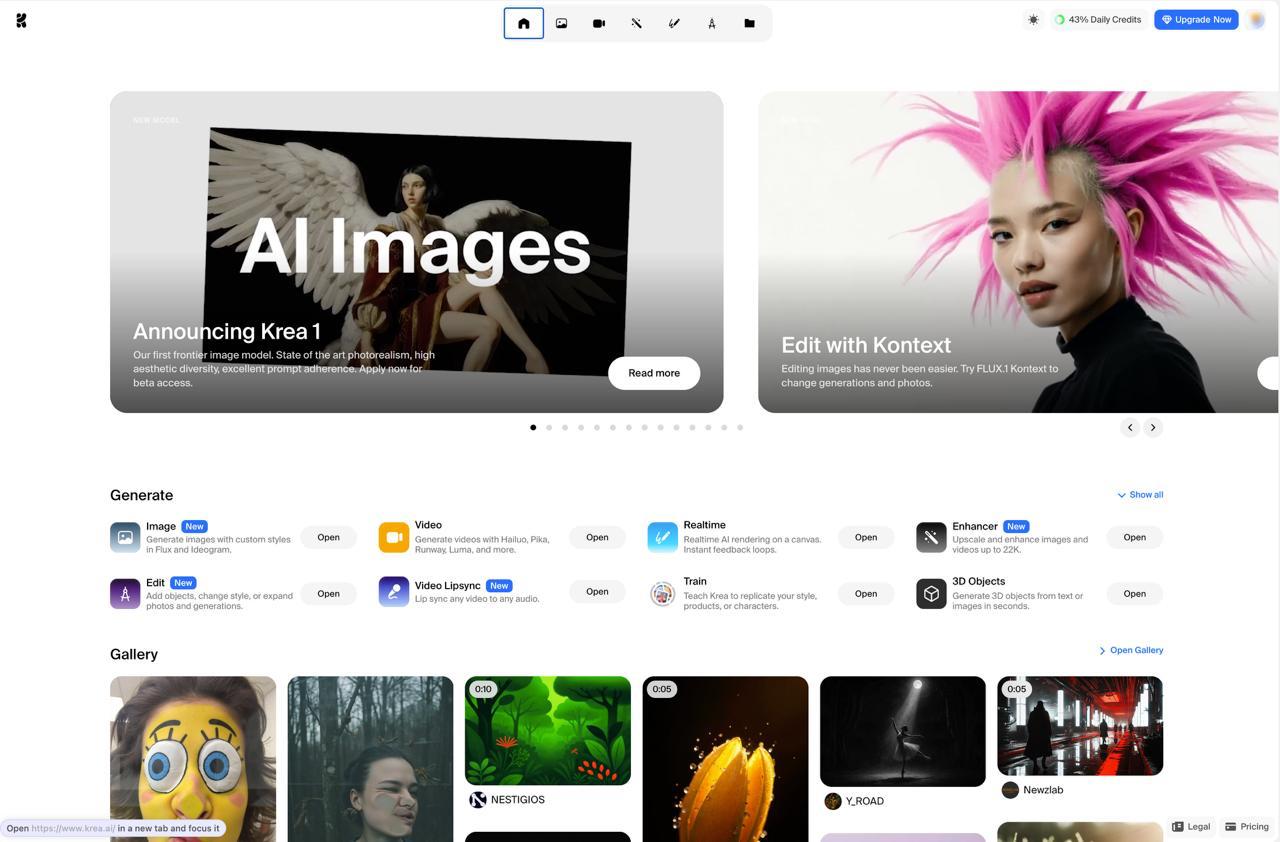Click the Newzlab creator avatar
Screen dimensions: 1280x842
pyautogui.click(x=1010, y=790)
